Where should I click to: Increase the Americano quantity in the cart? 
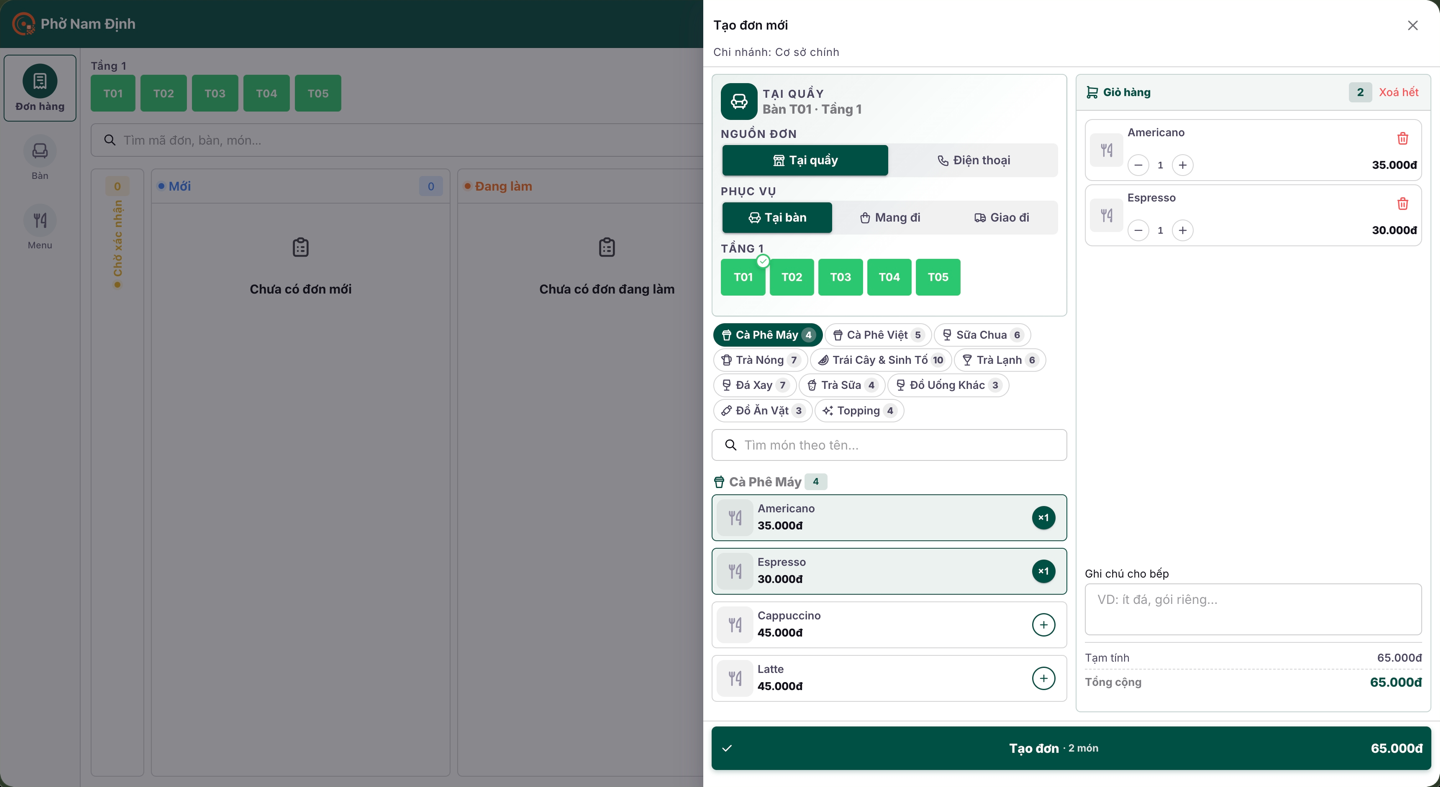point(1182,165)
